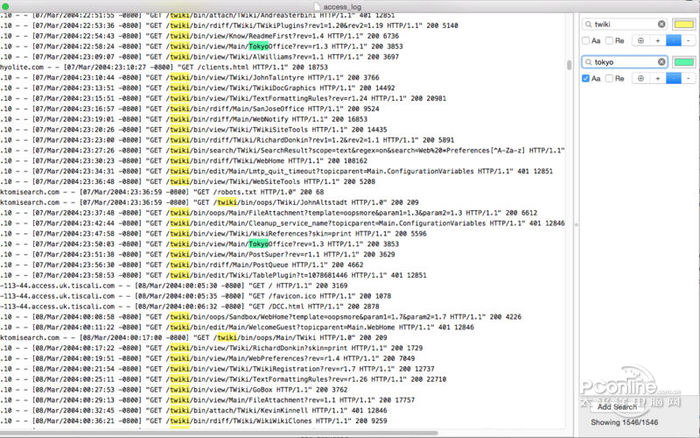Click the plus segment in tokyo filter row
The height and width of the screenshot is (438, 700).
[x=658, y=79]
